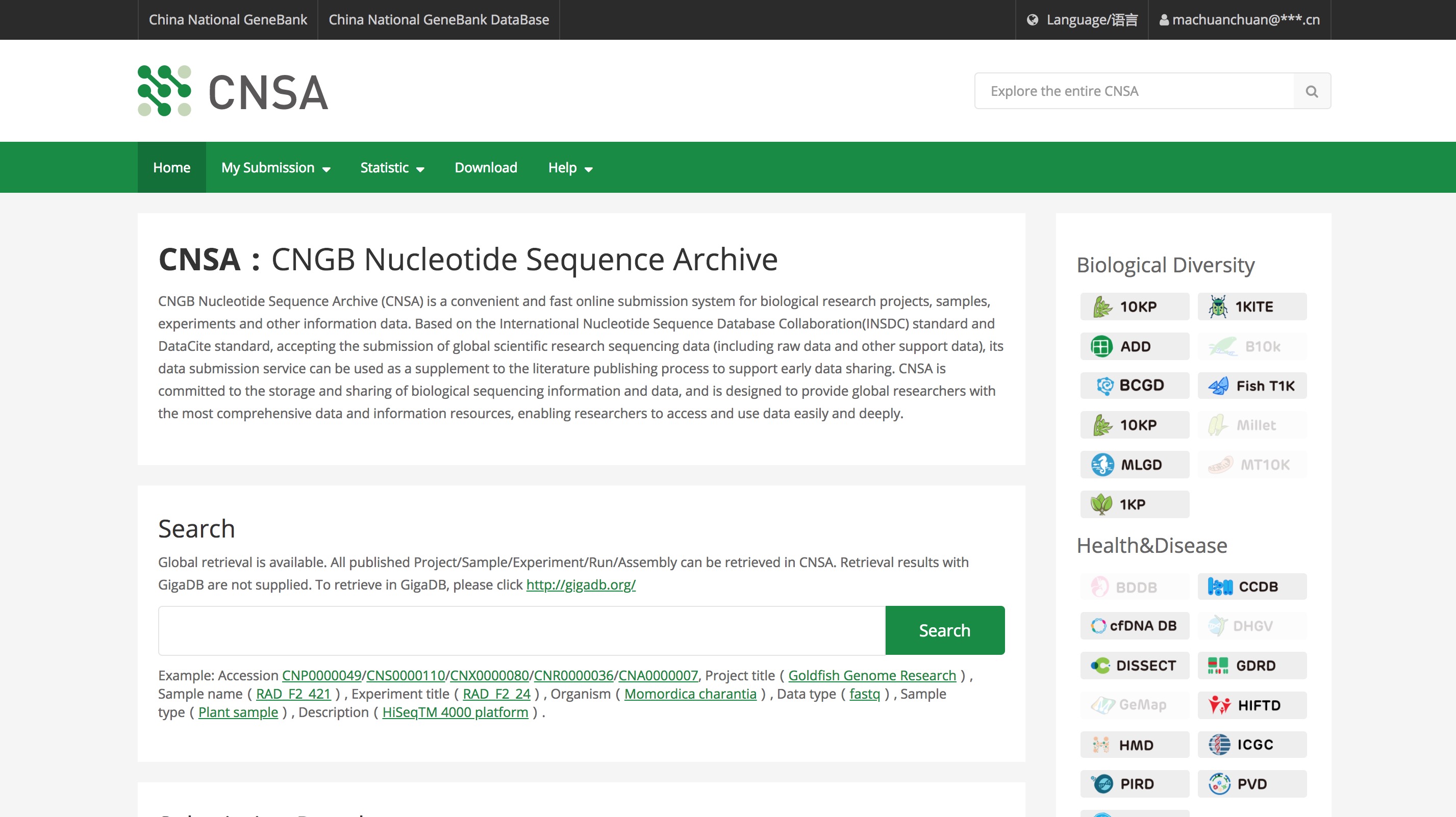1456x817 pixels.
Task: Open example accession CNS0000110
Action: [406, 676]
